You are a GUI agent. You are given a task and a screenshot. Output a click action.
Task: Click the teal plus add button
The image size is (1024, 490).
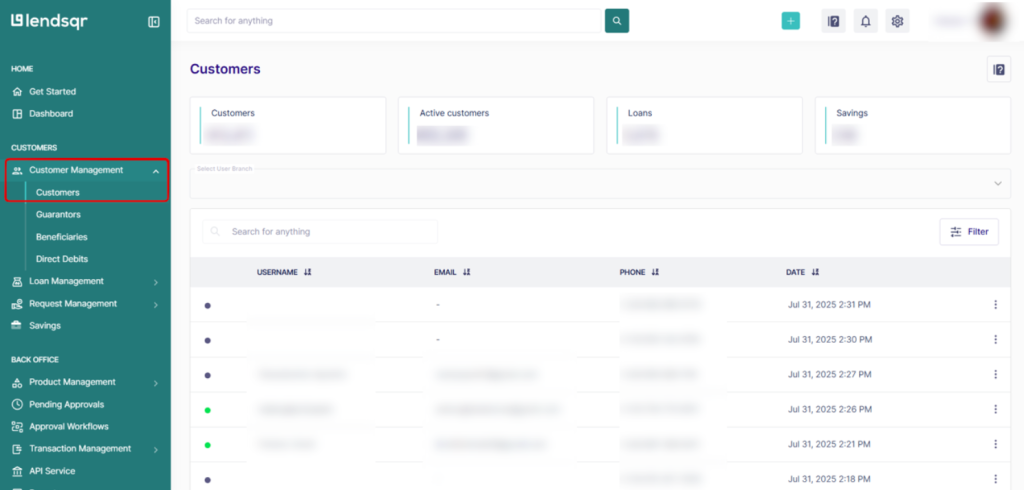pos(790,21)
